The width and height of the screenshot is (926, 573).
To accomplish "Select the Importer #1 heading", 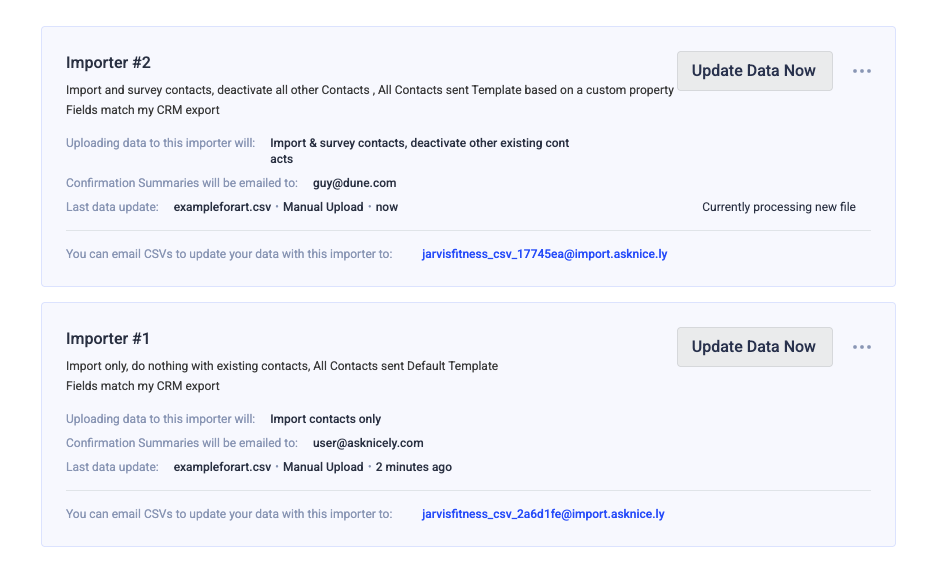I will pyautogui.click(x=107, y=338).
